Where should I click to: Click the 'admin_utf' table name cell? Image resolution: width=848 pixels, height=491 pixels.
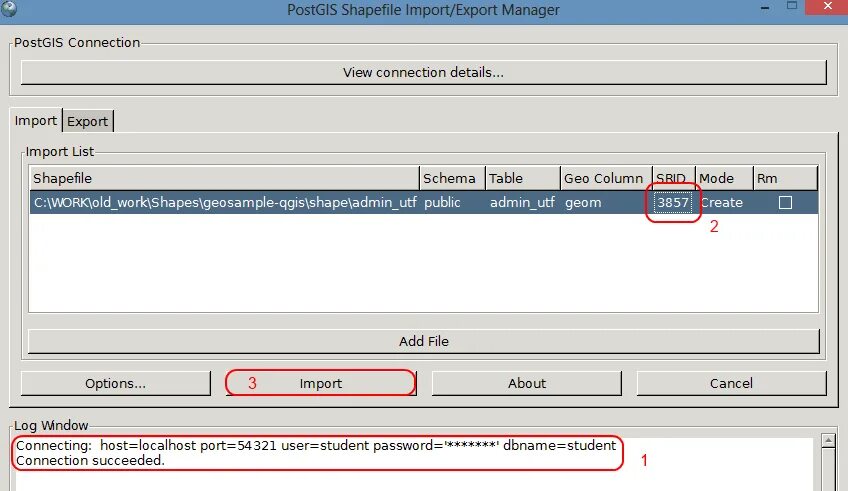click(x=522, y=203)
